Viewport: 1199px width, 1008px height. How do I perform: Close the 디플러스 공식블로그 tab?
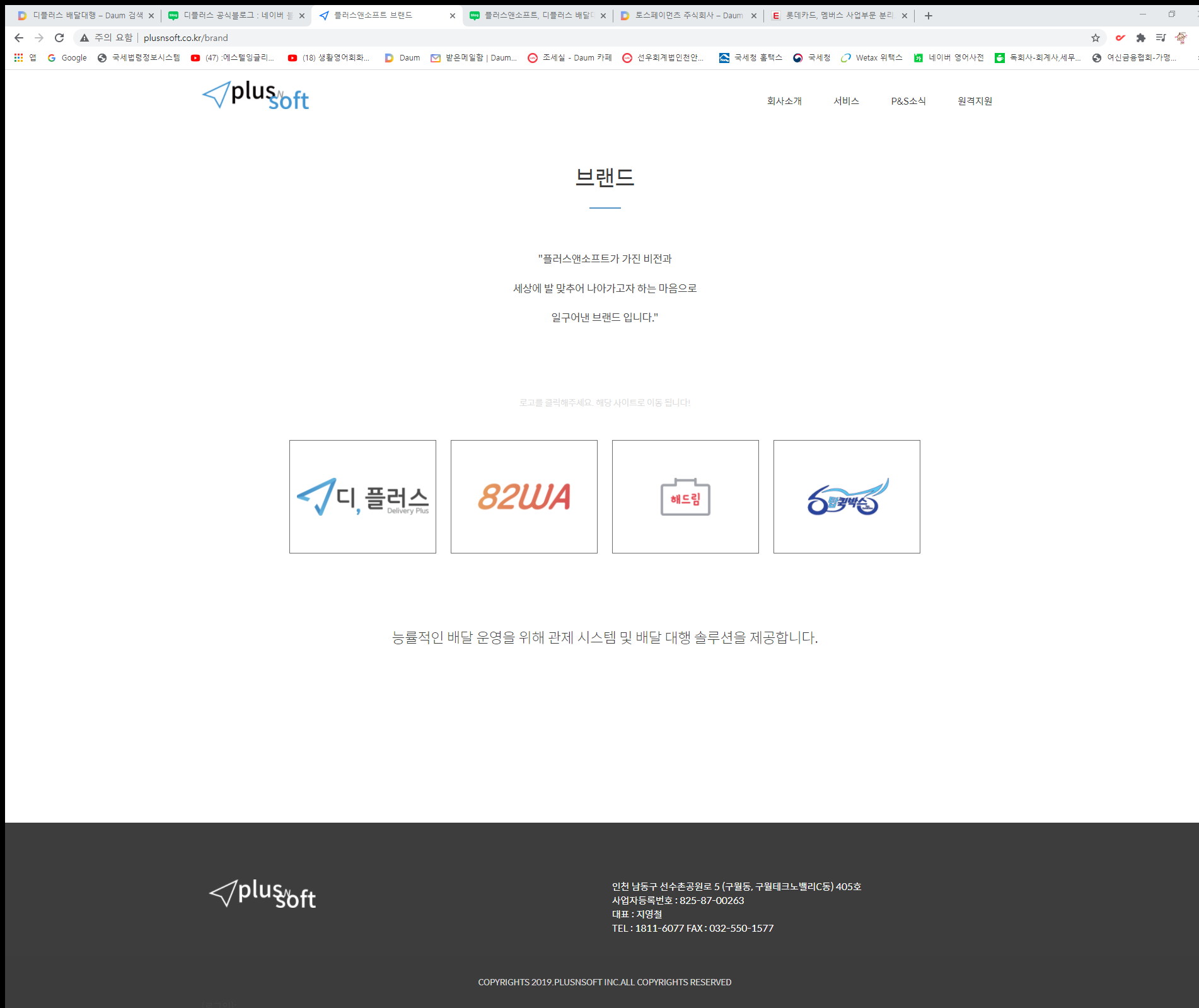tap(302, 16)
